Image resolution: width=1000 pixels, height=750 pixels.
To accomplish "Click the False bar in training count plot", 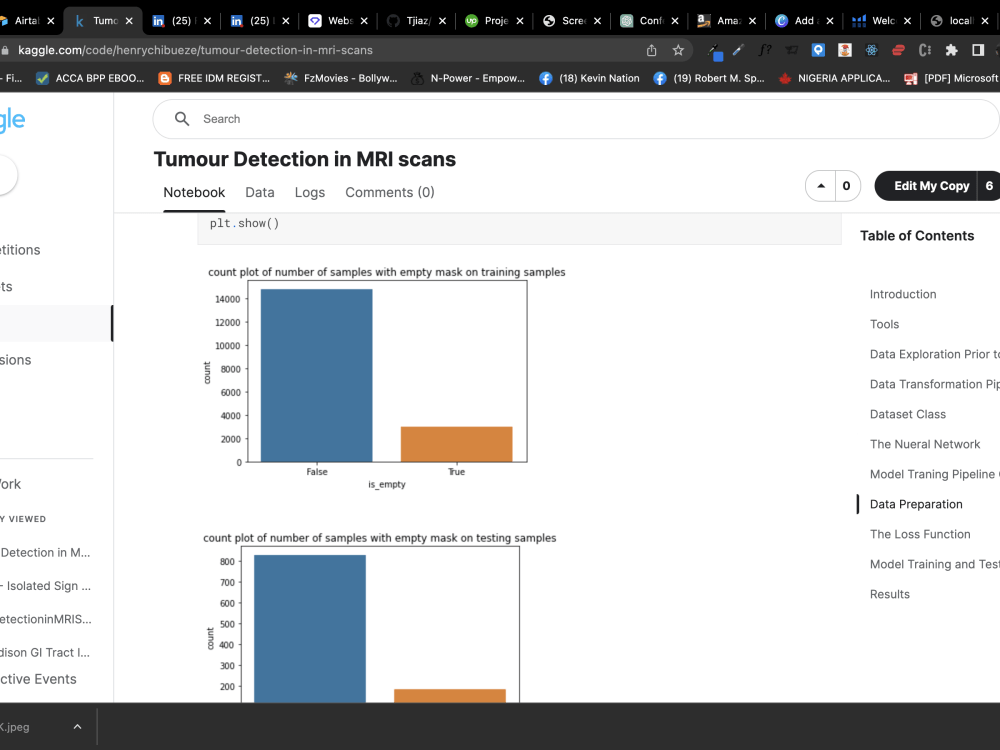I will pos(316,376).
